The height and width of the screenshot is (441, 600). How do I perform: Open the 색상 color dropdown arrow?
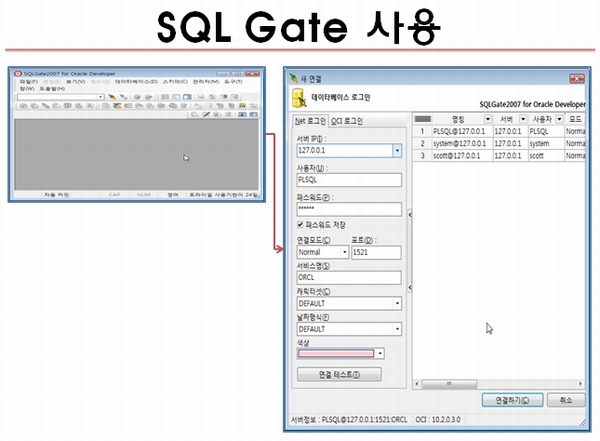click(380, 353)
